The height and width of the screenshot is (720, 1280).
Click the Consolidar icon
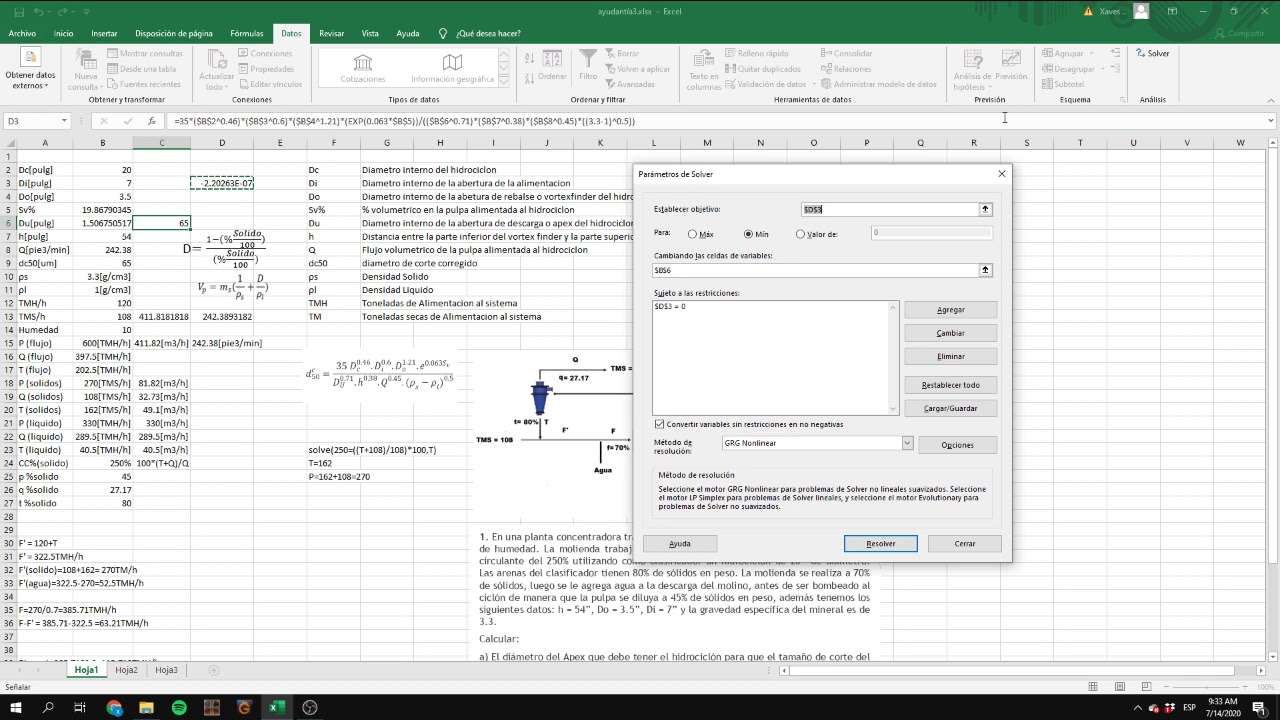tap(827, 53)
